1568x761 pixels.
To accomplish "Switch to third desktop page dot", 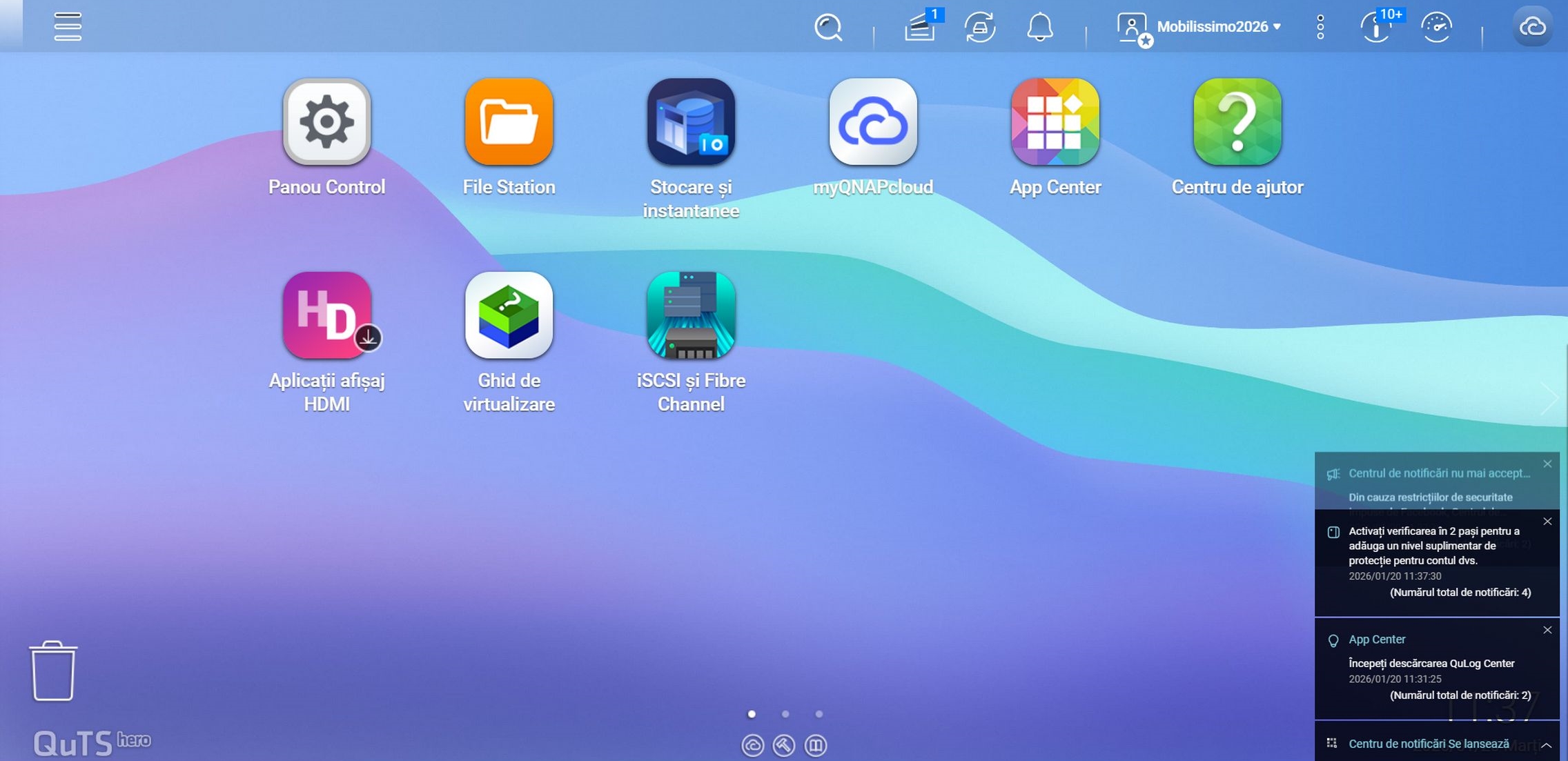I will pos(819,714).
